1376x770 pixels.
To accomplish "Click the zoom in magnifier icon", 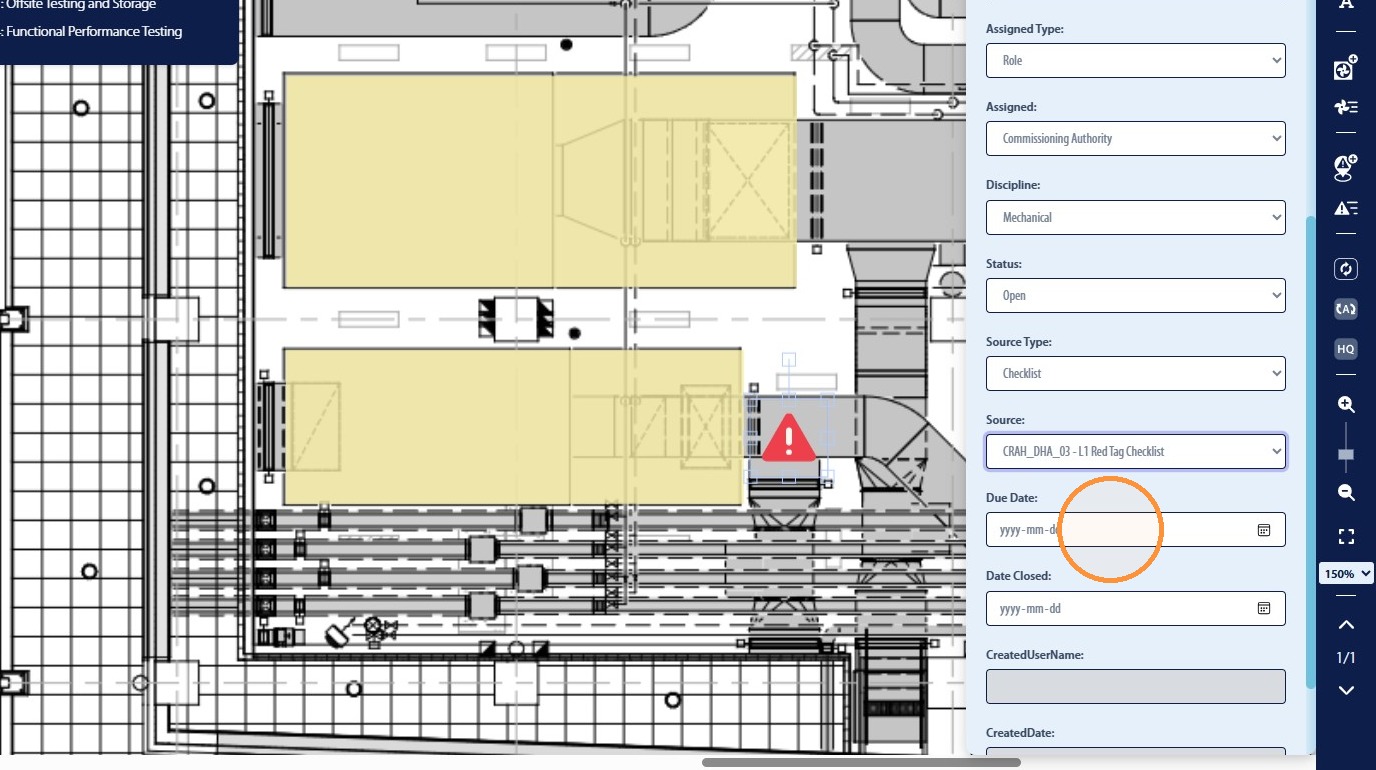I will (1346, 405).
